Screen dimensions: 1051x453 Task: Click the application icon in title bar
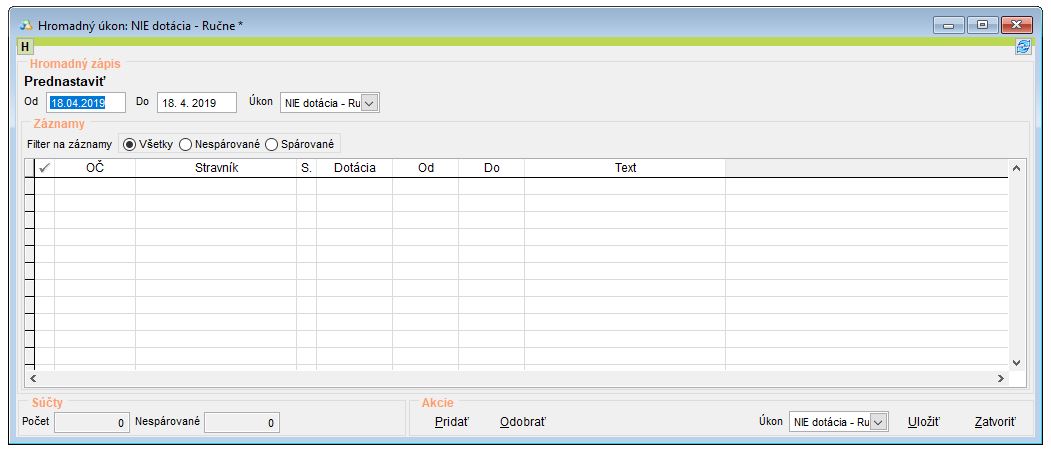[x=25, y=25]
